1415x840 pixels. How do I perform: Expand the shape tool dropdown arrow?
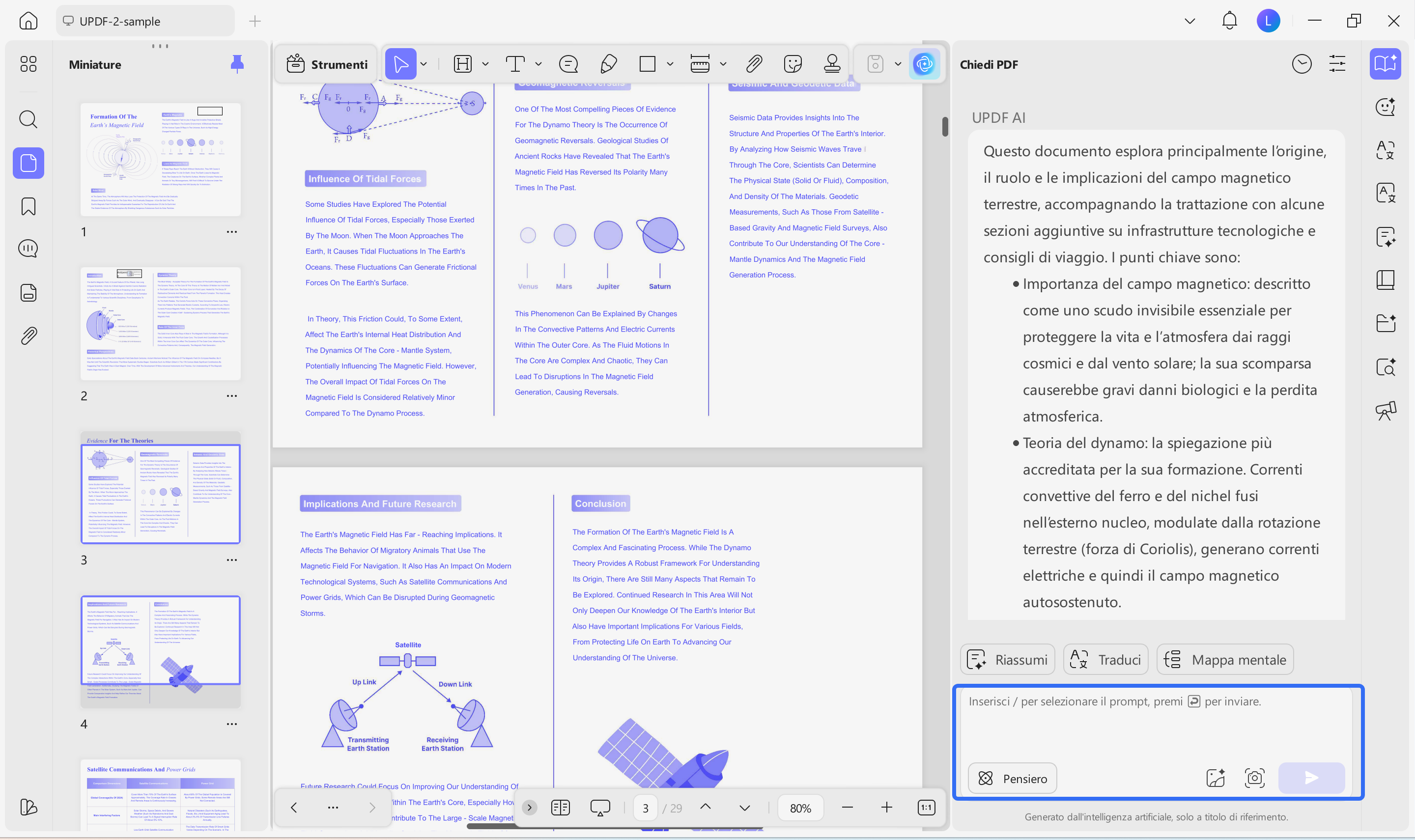tap(670, 64)
